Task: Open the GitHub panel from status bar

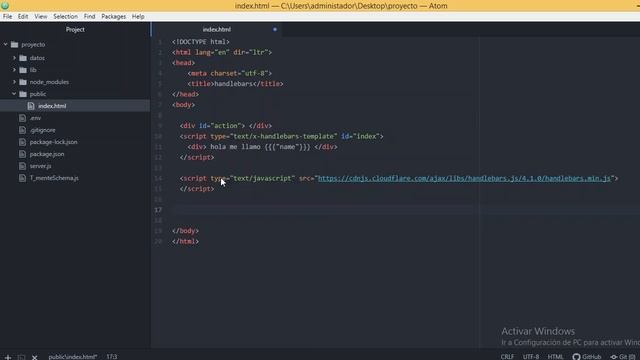Action: pyautogui.click(x=587, y=357)
